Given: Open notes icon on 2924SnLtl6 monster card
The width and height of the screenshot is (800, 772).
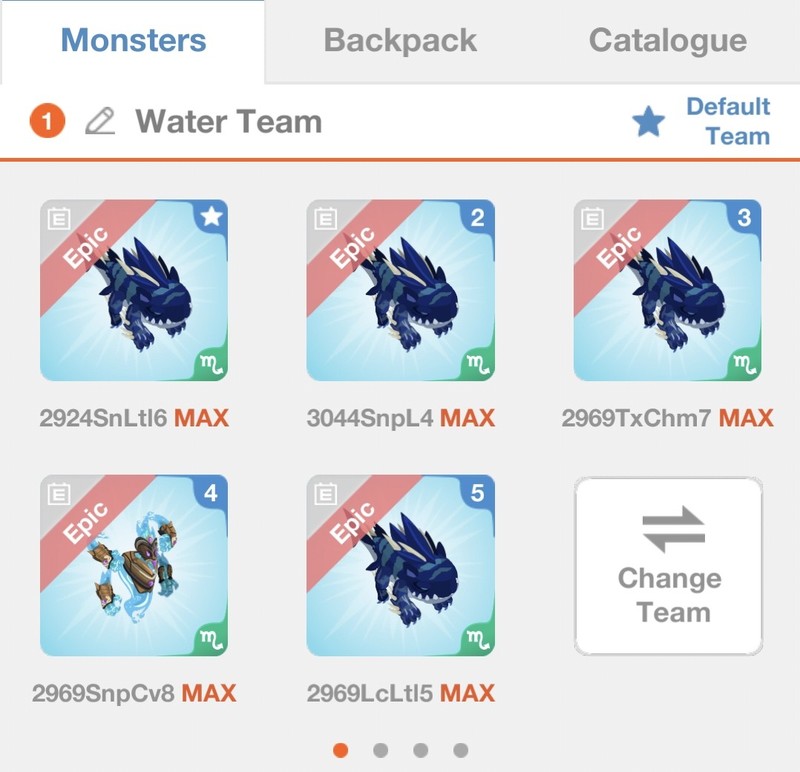Looking at the screenshot, I should click(x=59, y=218).
